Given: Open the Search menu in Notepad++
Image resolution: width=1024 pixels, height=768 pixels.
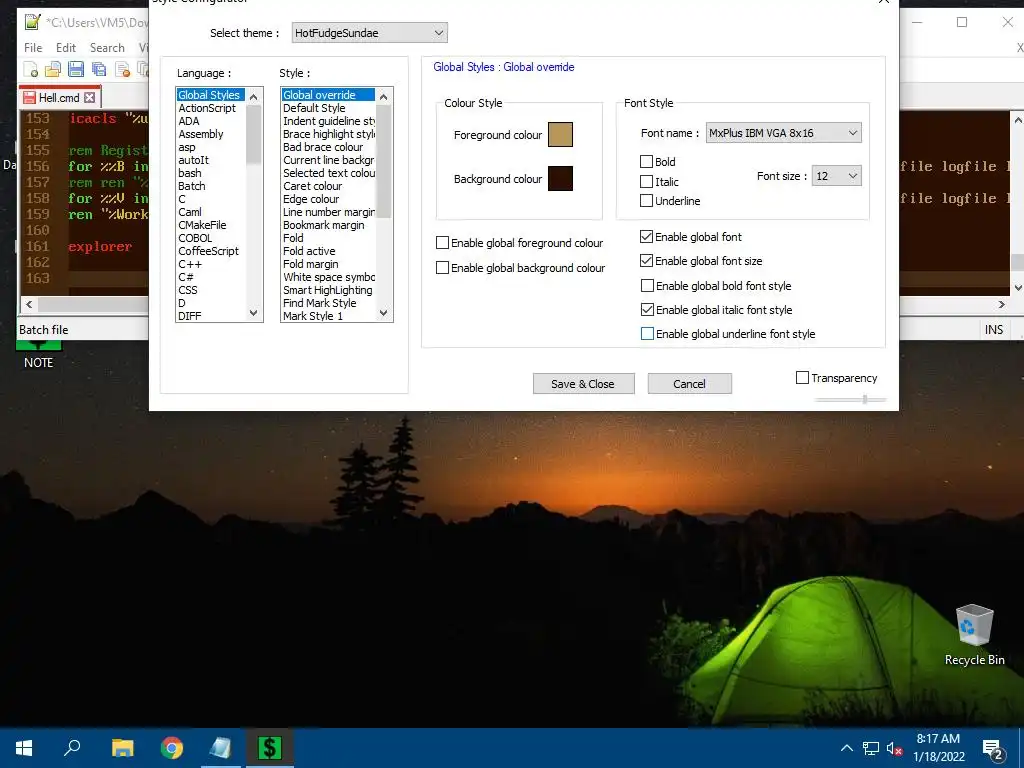Looking at the screenshot, I should pos(107,48).
